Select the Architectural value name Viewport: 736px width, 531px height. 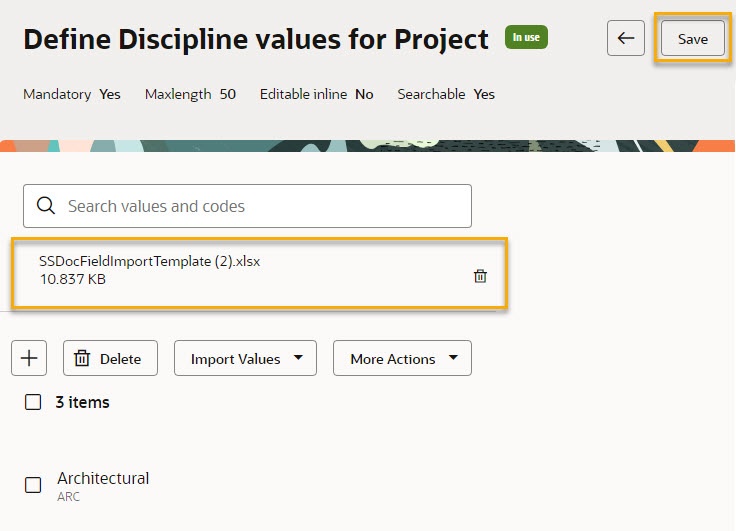point(103,478)
